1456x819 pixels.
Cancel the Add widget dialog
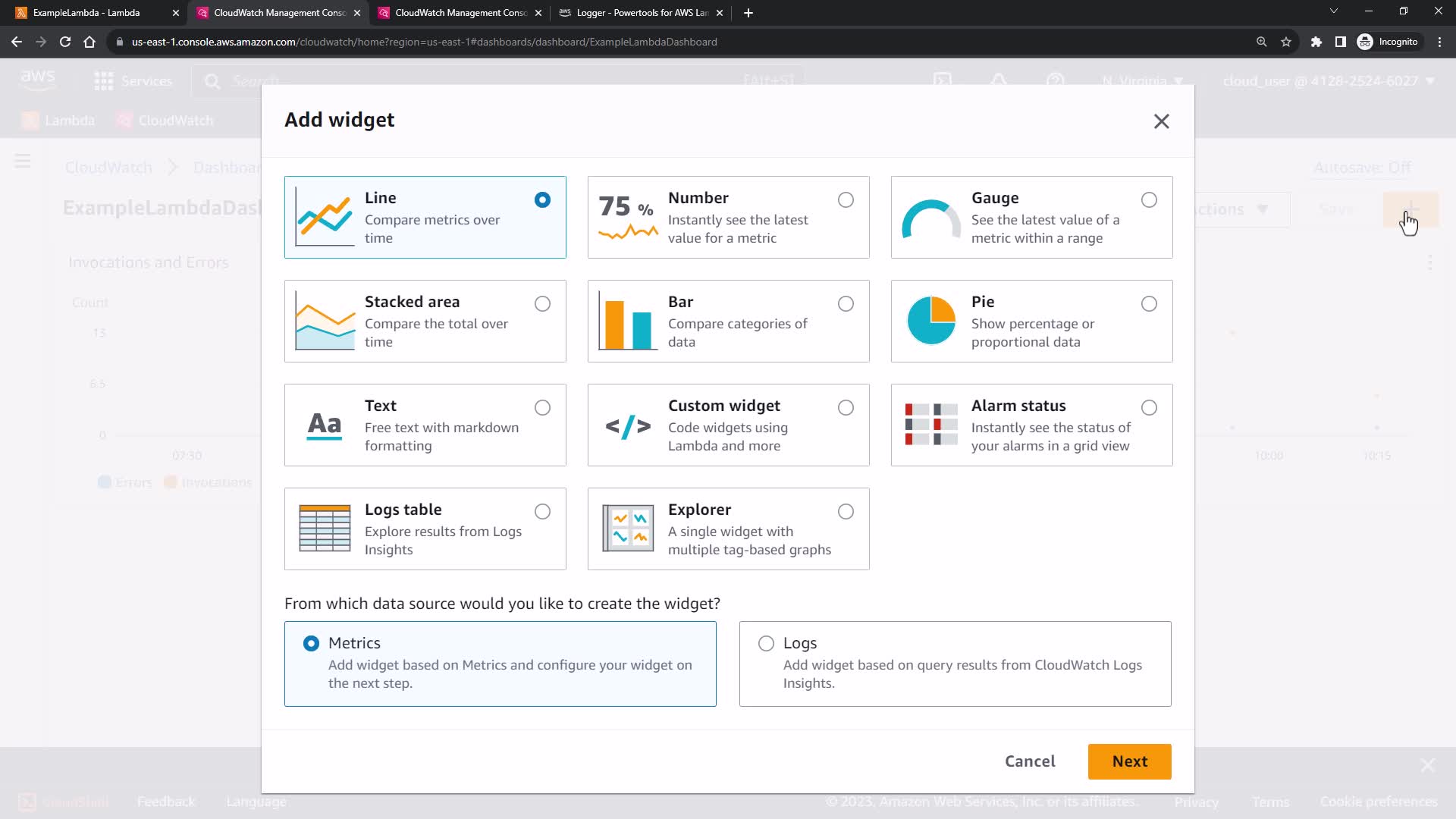(1029, 761)
